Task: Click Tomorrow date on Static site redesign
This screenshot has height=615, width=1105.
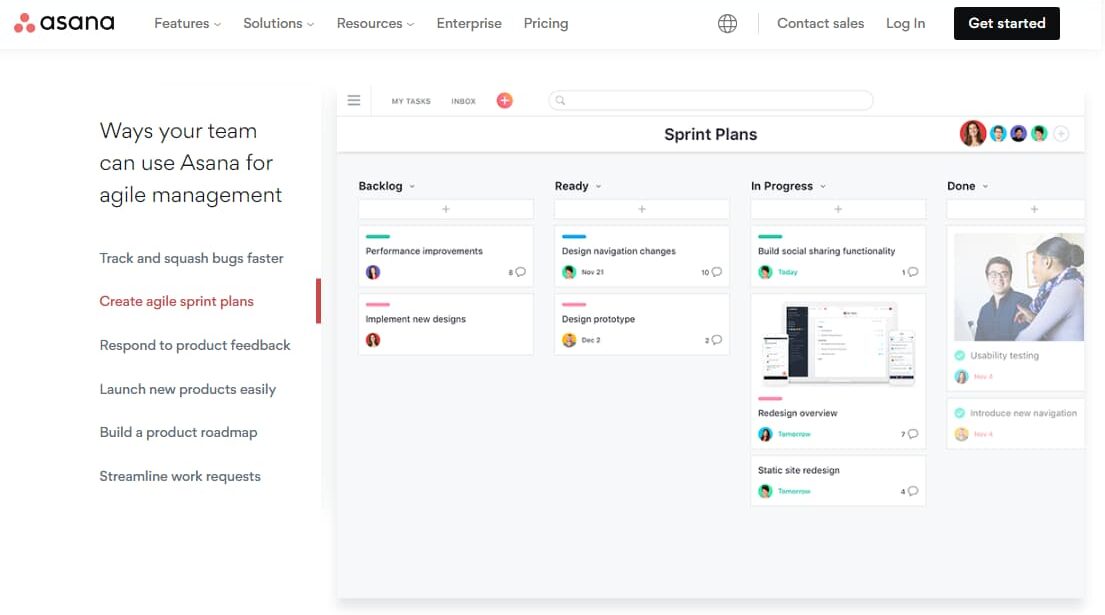Action: coord(794,491)
